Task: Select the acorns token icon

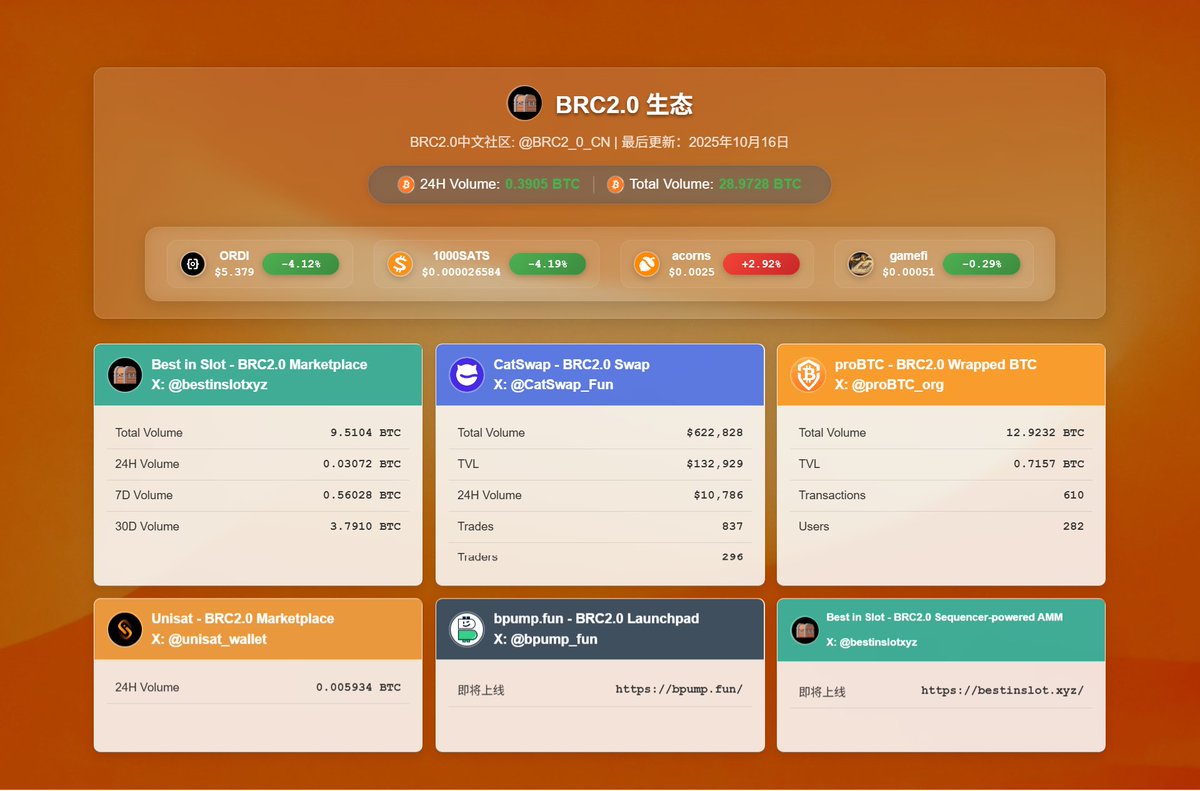Action: tap(646, 264)
